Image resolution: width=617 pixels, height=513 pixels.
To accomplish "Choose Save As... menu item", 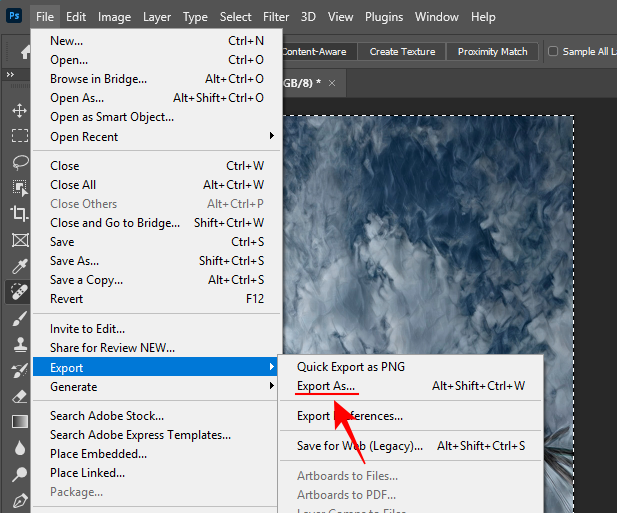I will click(x=157, y=261).
